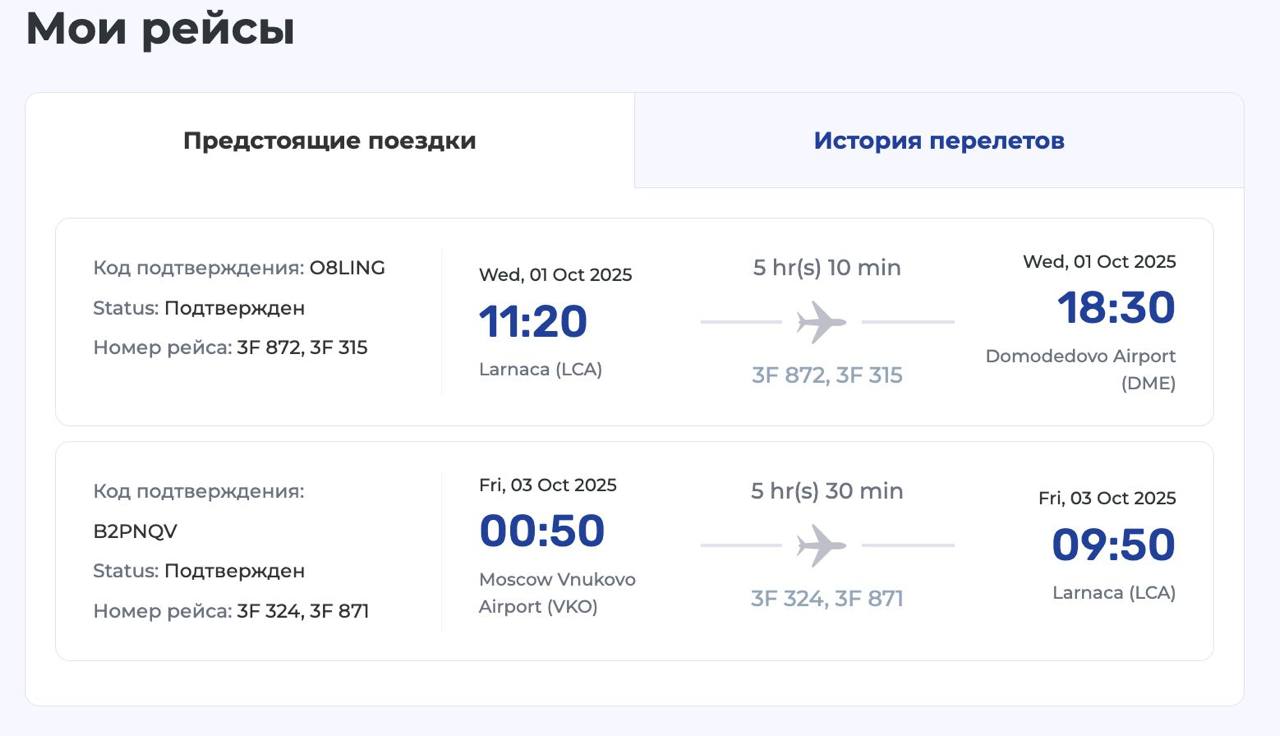Image resolution: width=1280 pixels, height=736 pixels.
Task: Click Moscow Vnukovo Airport (VKO) origin
Action: pos(557,593)
